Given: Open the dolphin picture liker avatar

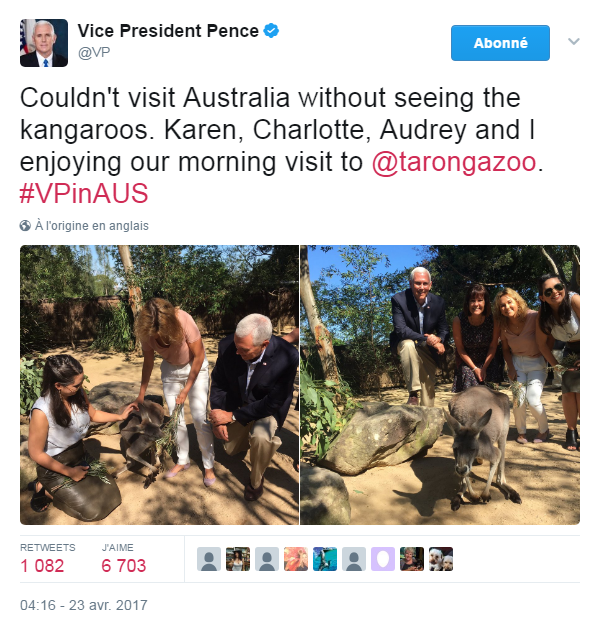Looking at the screenshot, I should (325, 559).
